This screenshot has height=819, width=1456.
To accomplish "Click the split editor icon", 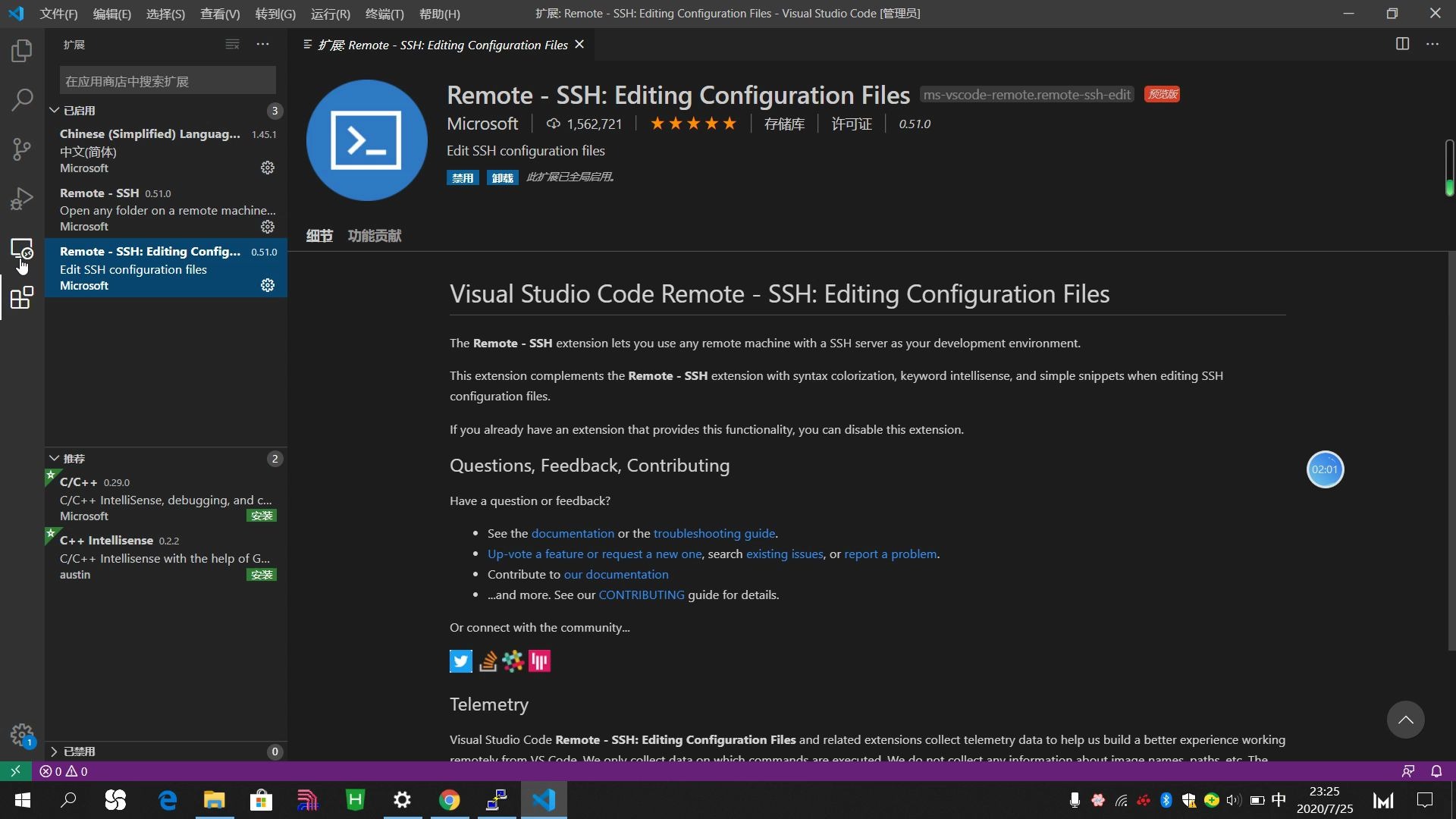I will click(x=1402, y=44).
